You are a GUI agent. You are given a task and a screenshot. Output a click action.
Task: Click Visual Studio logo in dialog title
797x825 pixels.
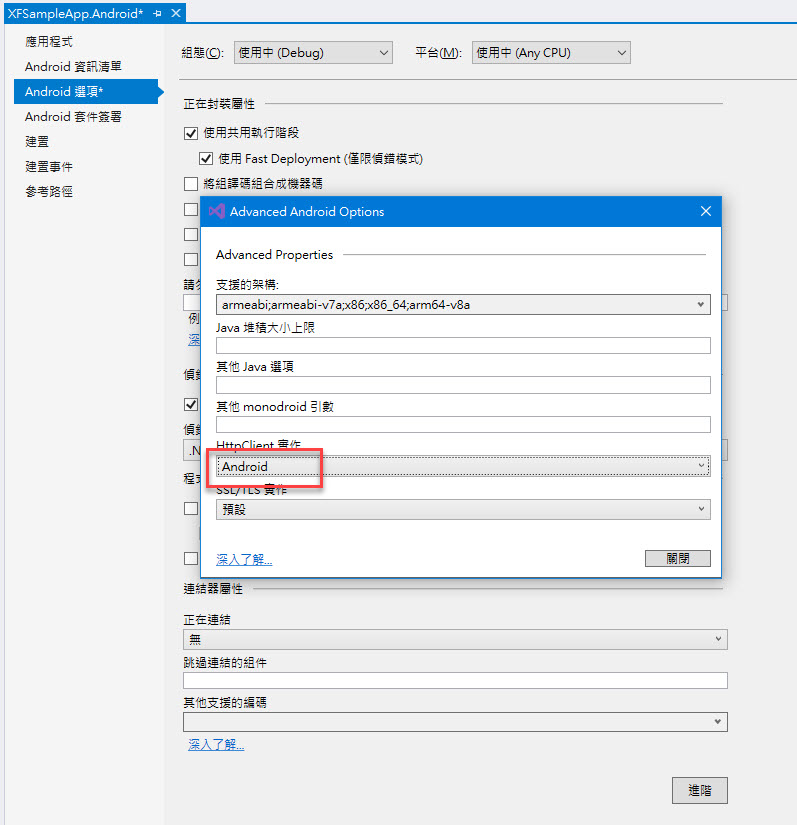[x=217, y=212]
